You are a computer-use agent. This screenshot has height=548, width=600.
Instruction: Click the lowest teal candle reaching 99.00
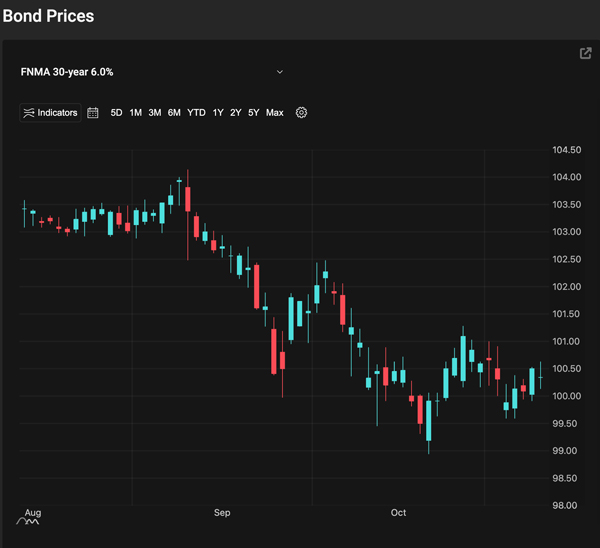(429, 421)
